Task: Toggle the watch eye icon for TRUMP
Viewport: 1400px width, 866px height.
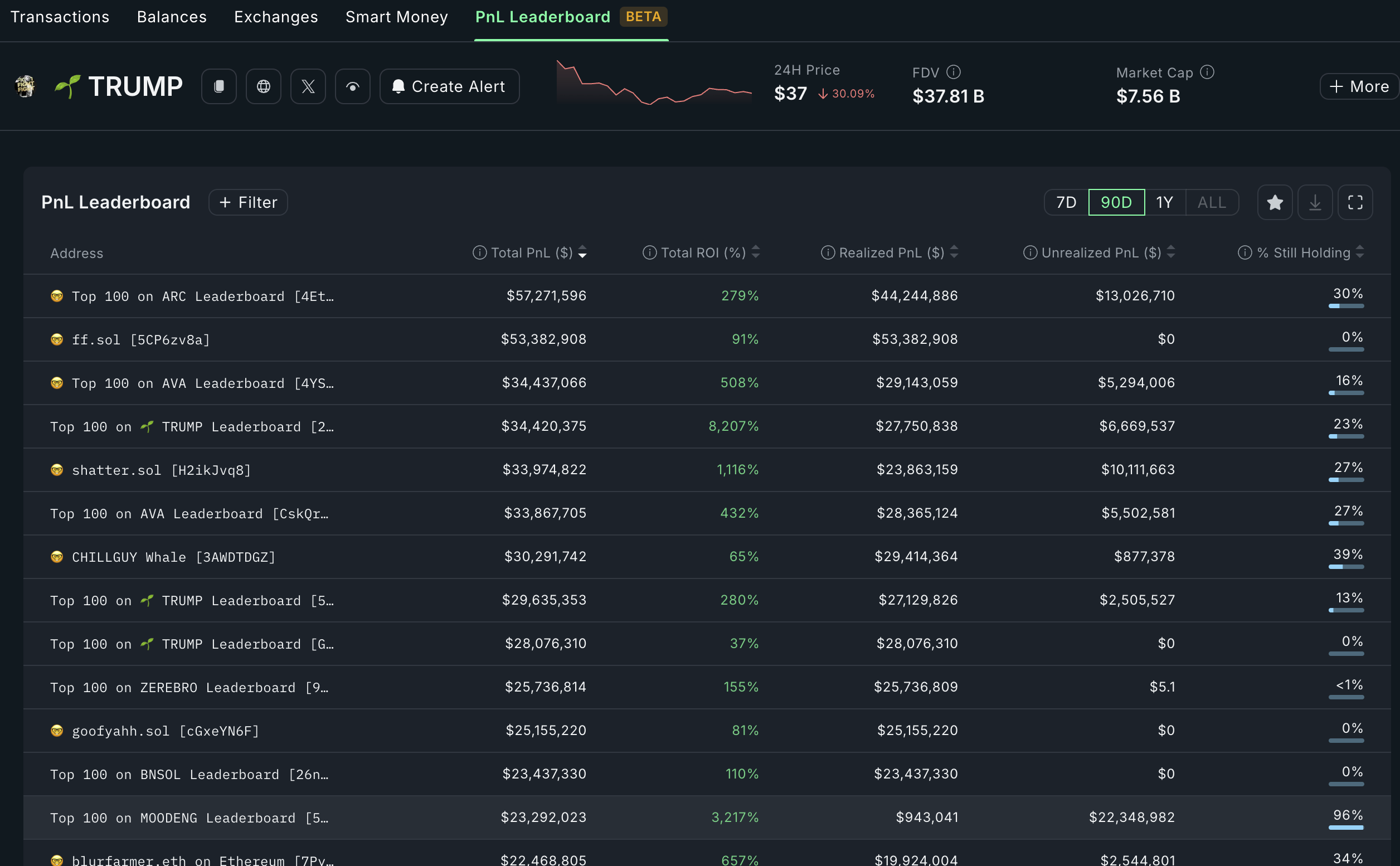Action: (353, 86)
